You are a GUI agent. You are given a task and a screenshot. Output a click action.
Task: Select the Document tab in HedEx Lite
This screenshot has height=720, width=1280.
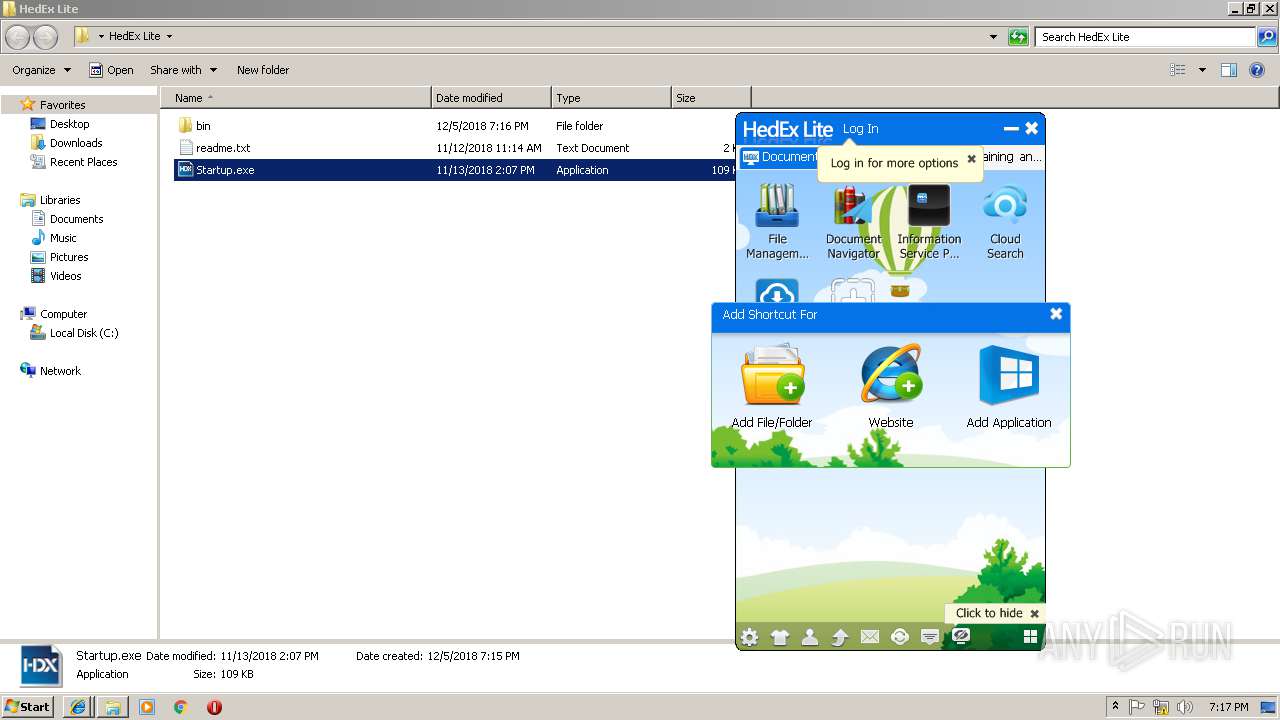pos(780,157)
